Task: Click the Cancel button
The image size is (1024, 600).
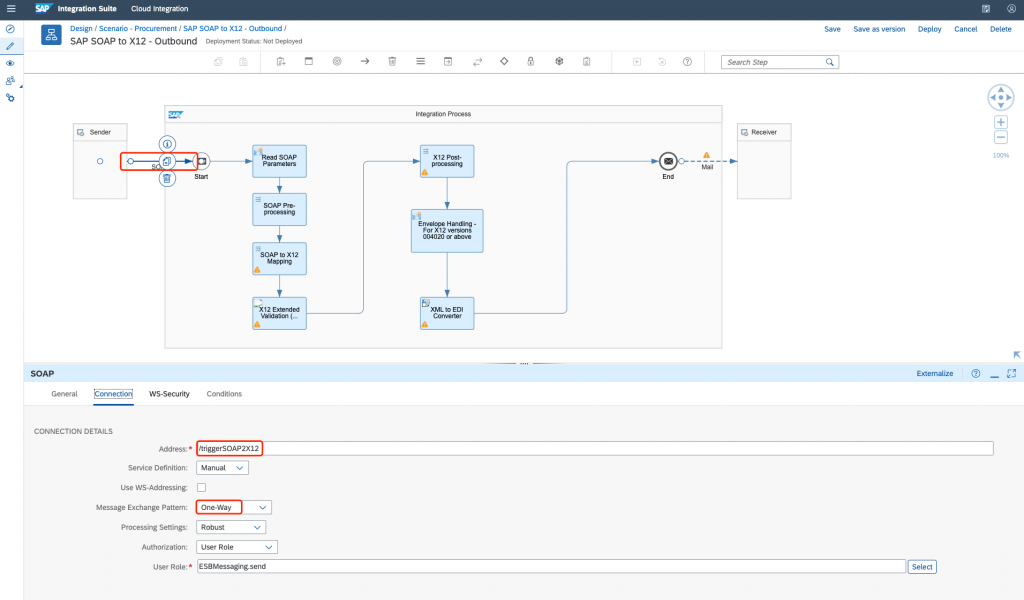Action: point(965,29)
